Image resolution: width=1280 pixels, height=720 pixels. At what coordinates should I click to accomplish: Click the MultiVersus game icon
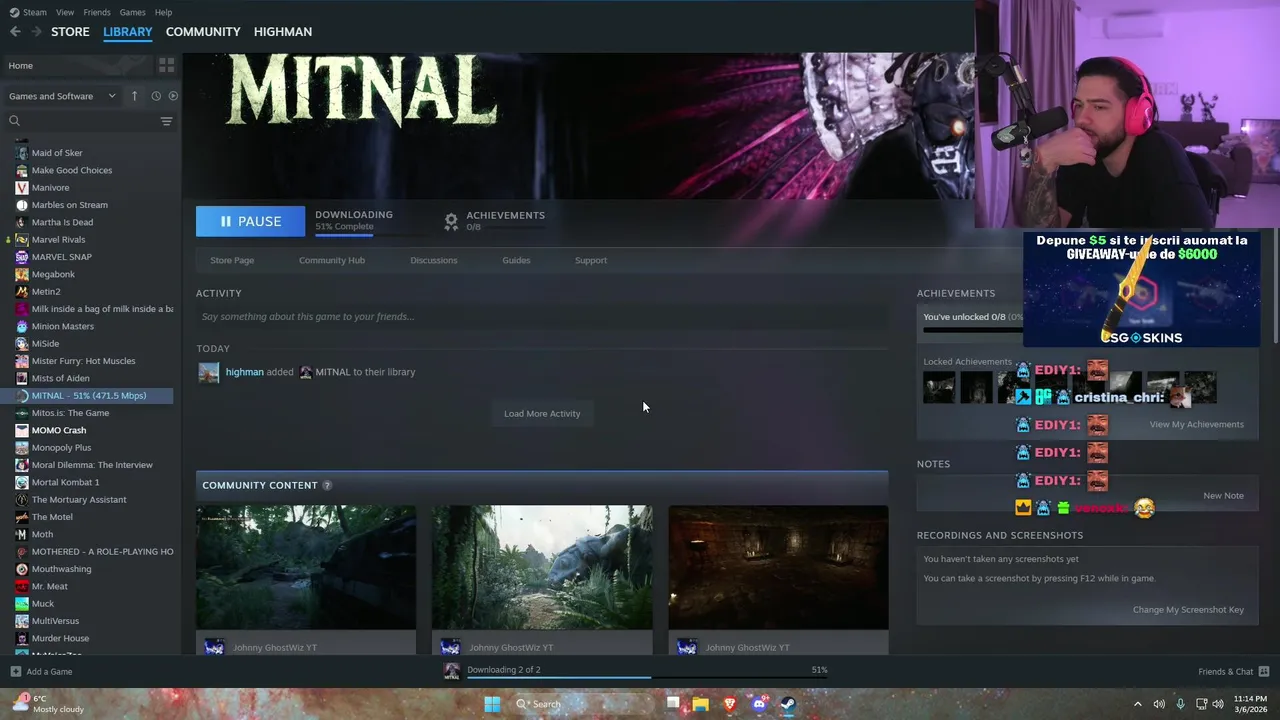pos(22,621)
